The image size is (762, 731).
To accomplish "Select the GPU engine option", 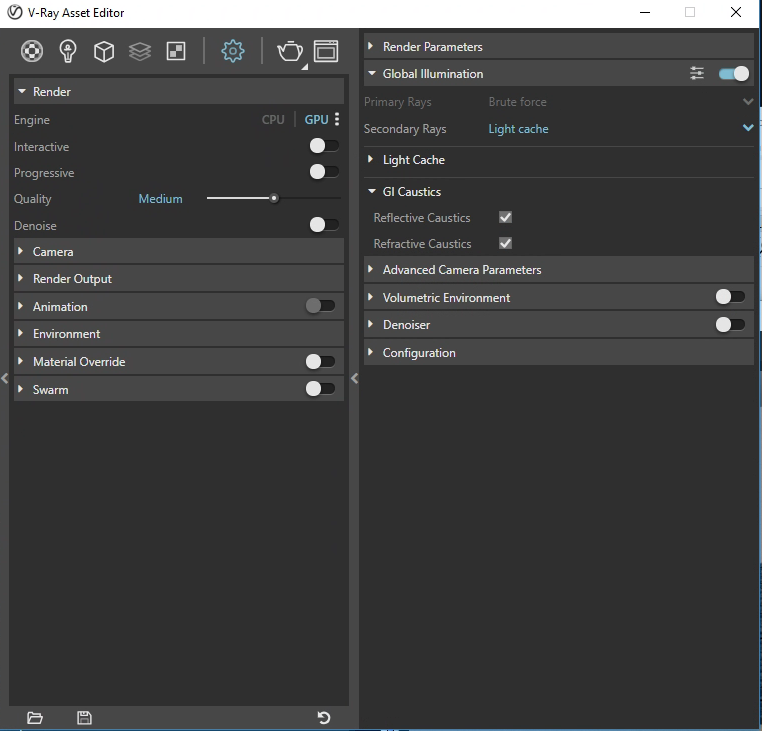I will 316,120.
